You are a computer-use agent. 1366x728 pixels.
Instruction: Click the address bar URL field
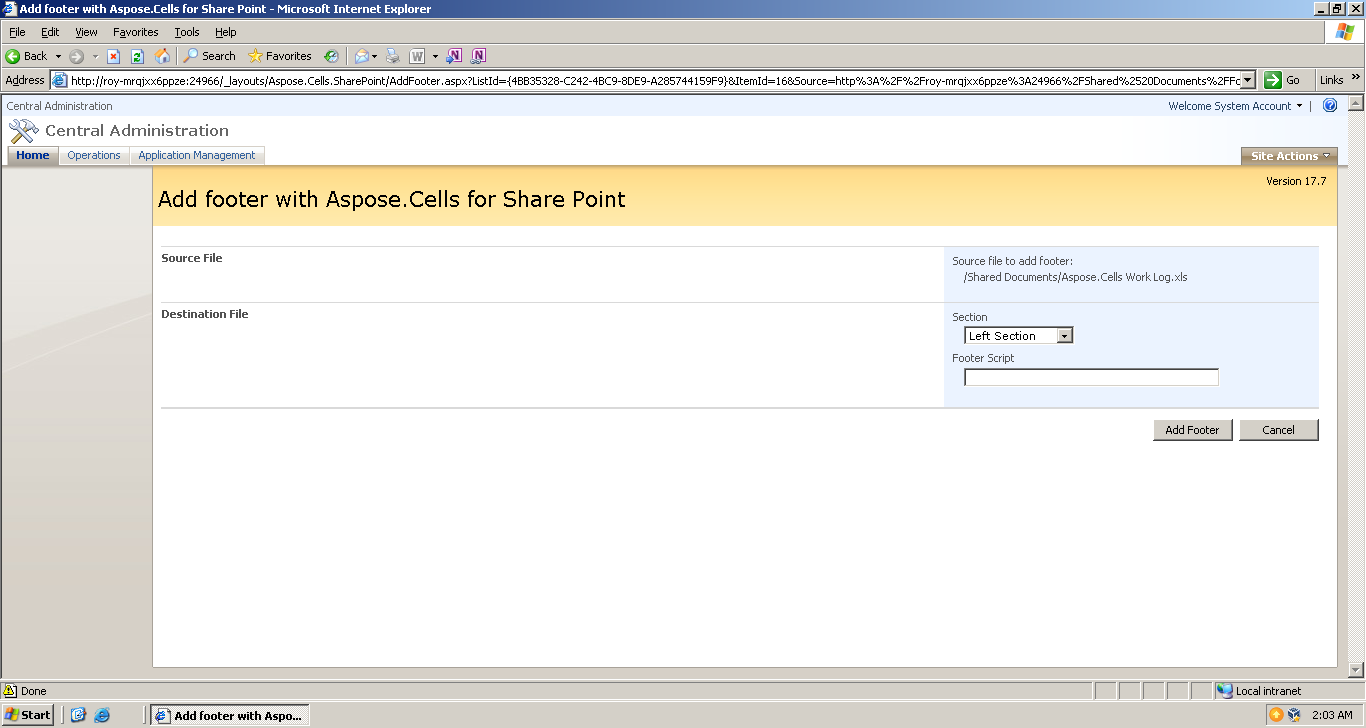tap(655, 80)
